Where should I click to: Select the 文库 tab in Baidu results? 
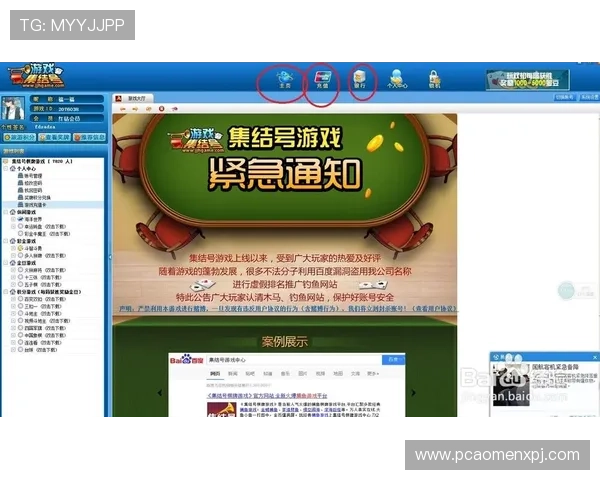tap(355, 374)
